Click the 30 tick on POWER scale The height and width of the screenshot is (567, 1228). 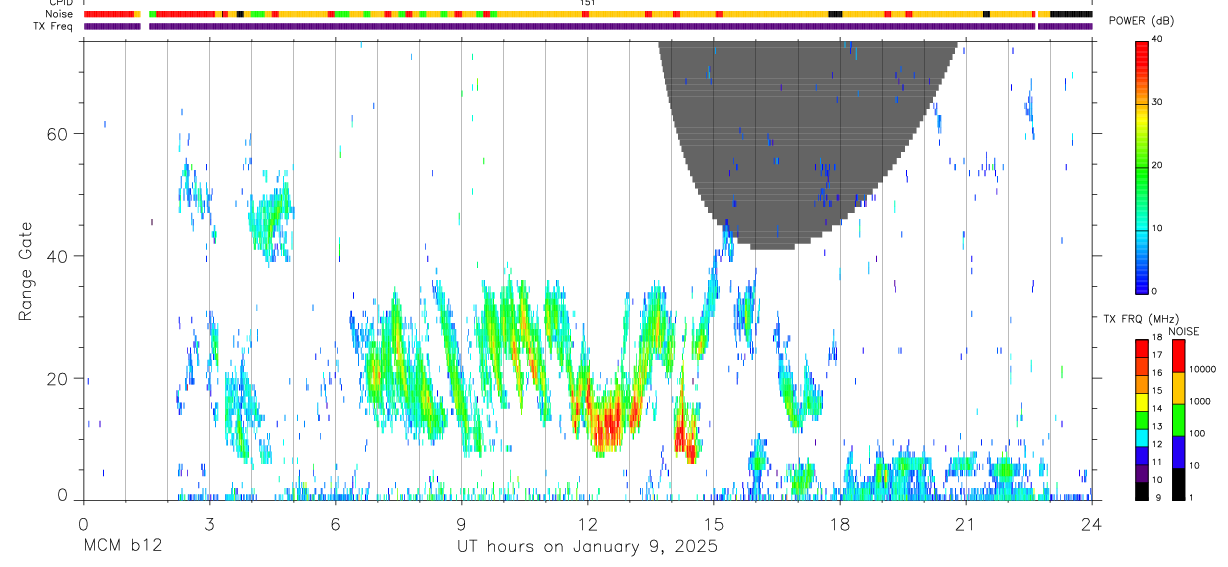coord(1157,102)
